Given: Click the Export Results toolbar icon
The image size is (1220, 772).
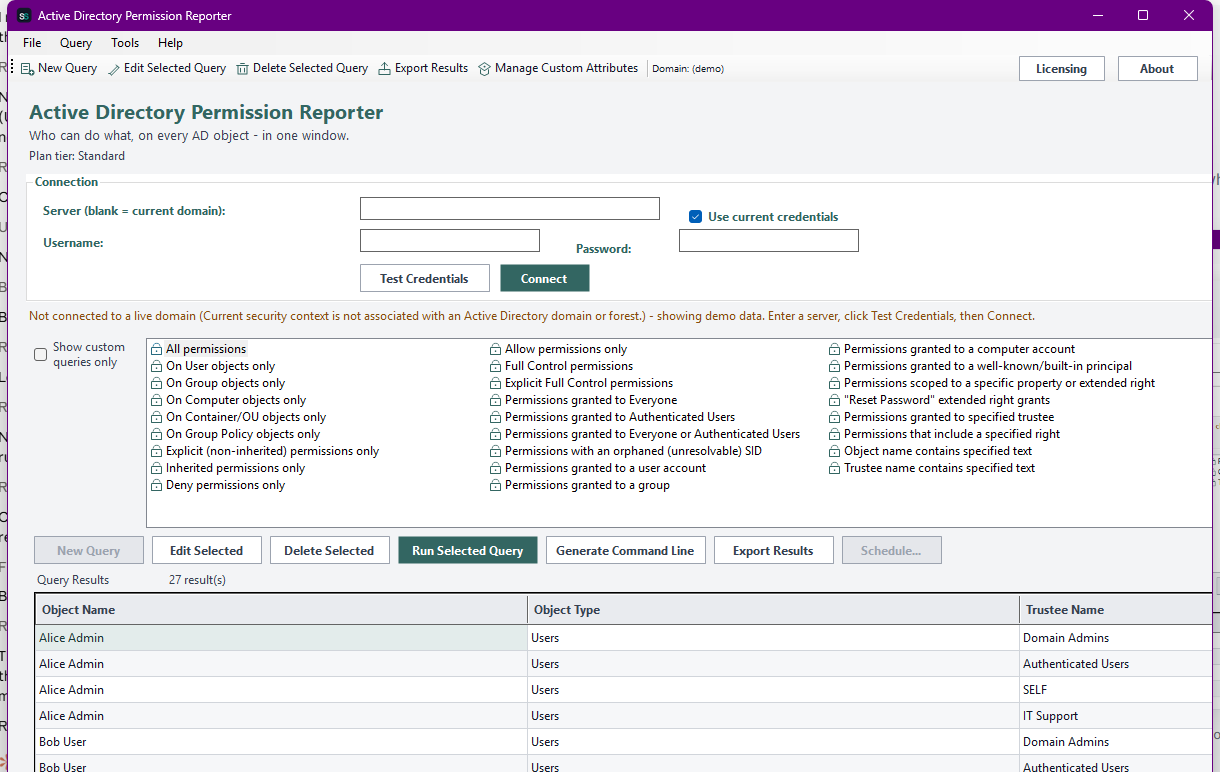Looking at the screenshot, I should point(385,69).
